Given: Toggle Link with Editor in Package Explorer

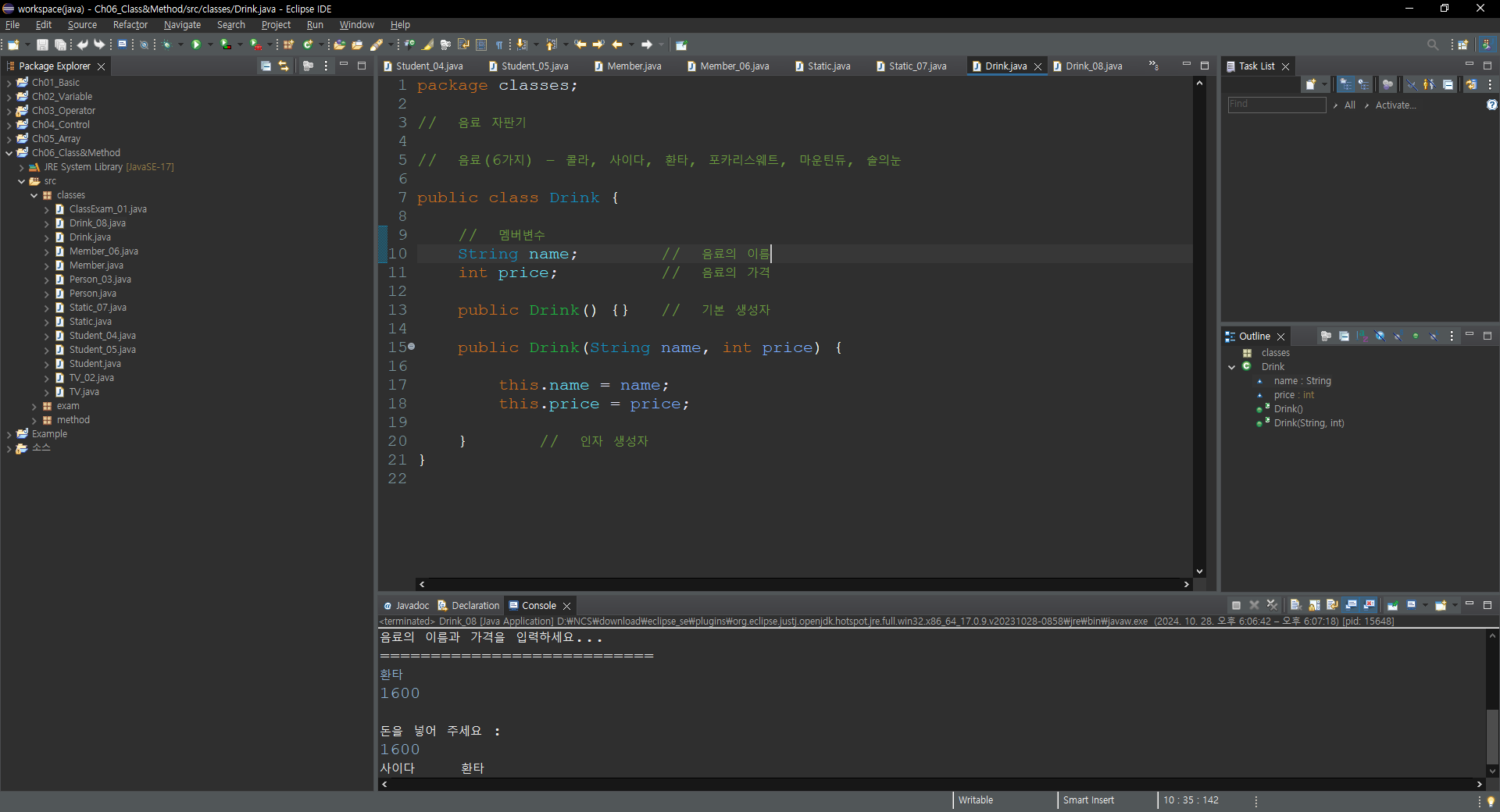Looking at the screenshot, I should point(284,66).
